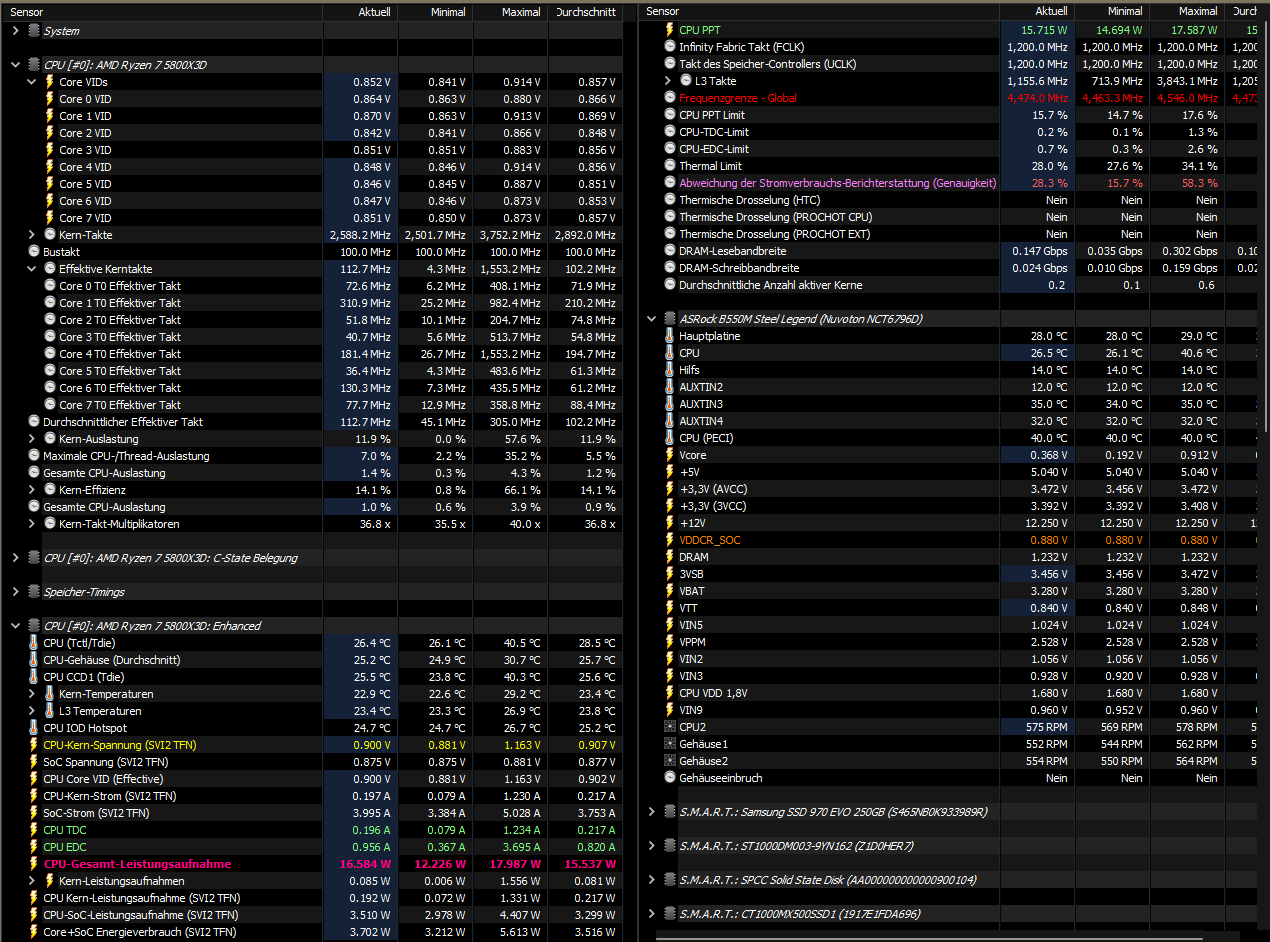Click the thermometer icon of Hauptplatine

click(670, 336)
